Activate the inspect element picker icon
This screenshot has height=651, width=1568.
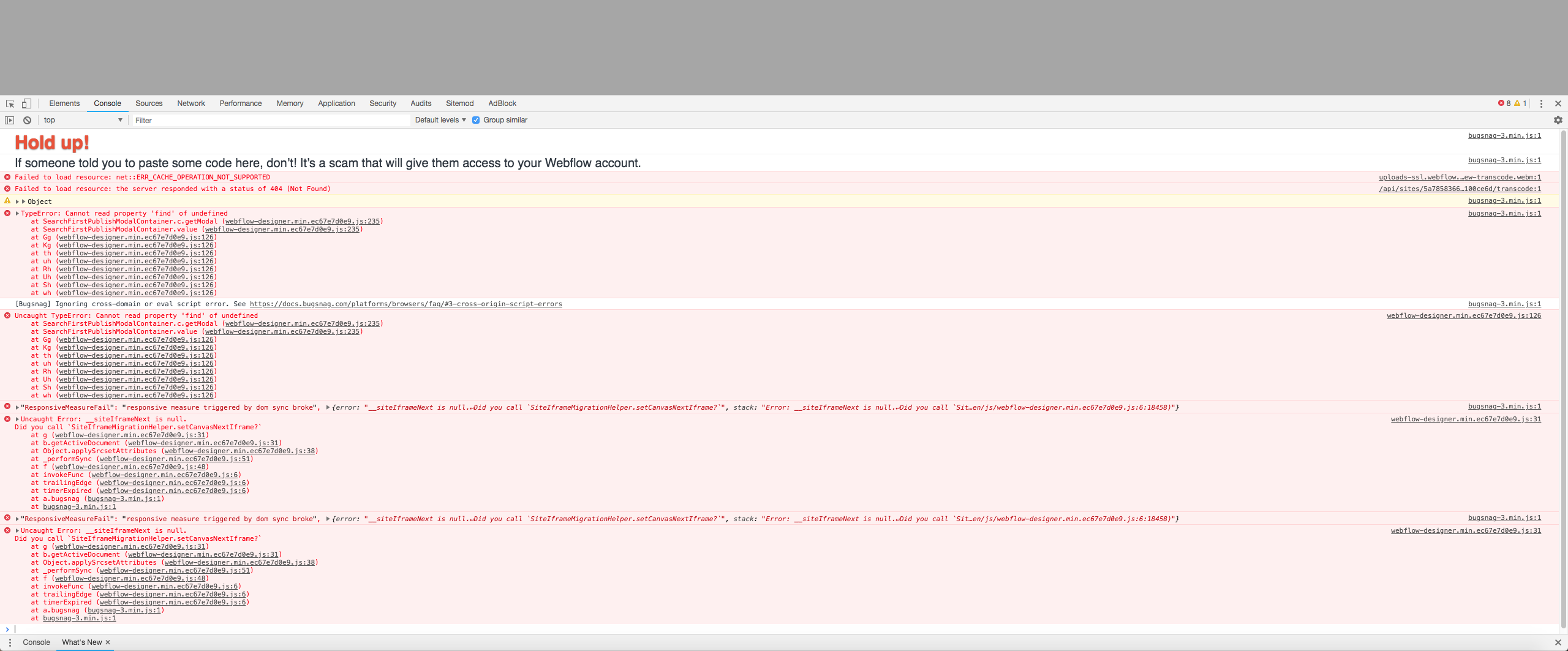point(10,103)
